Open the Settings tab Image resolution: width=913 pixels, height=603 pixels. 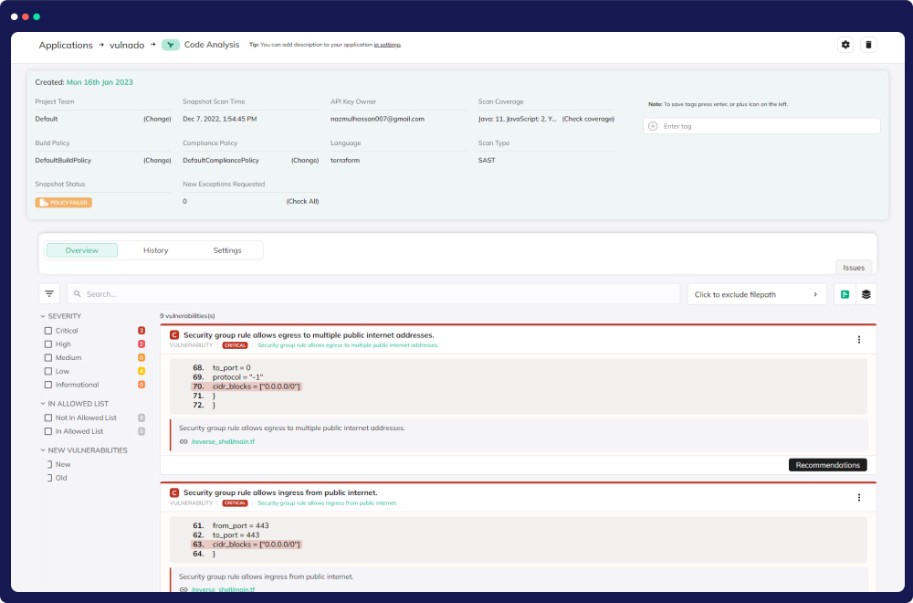227,250
